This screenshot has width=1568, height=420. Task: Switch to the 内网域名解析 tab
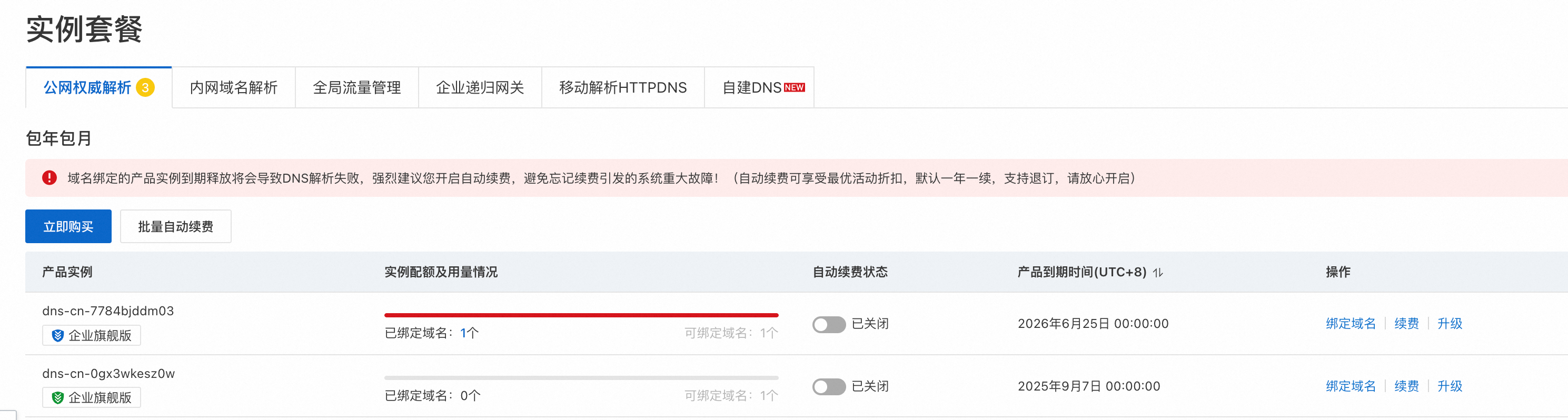click(234, 88)
